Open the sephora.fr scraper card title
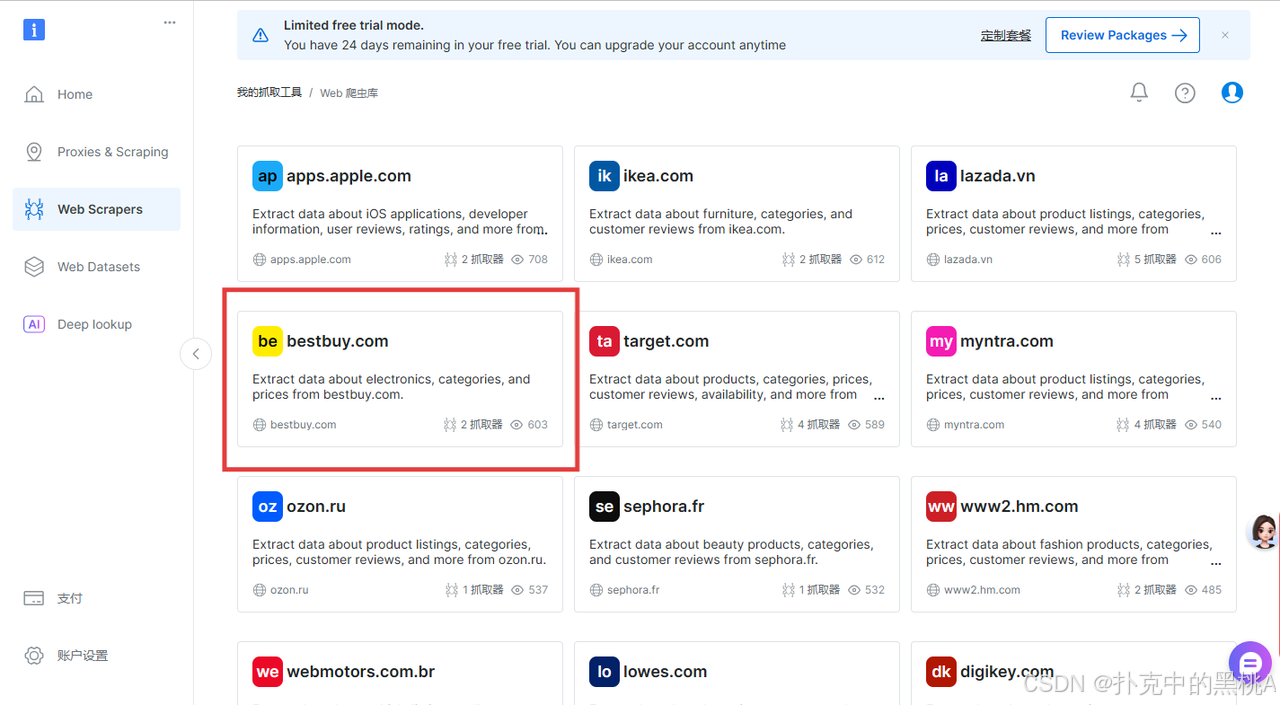 (664, 506)
